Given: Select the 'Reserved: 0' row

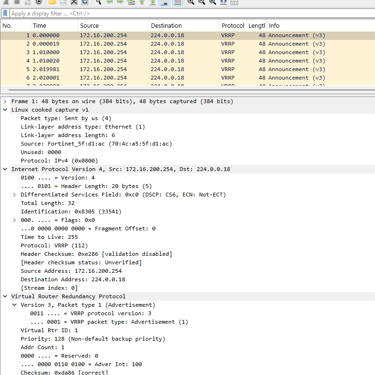Looking at the screenshot, I should [59, 356].
